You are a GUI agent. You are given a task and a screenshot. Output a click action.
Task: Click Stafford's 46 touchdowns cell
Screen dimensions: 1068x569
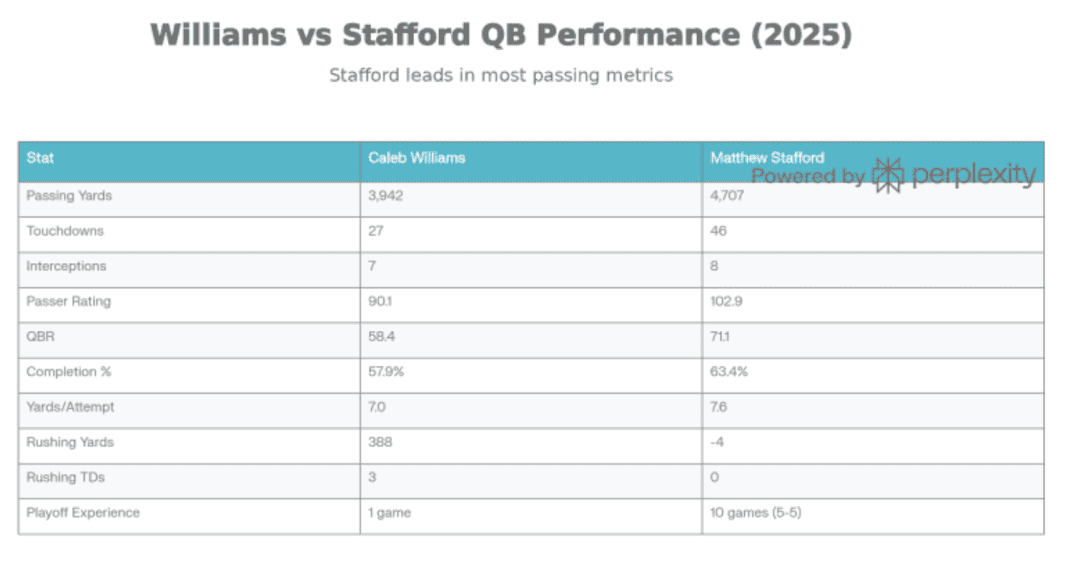point(718,231)
